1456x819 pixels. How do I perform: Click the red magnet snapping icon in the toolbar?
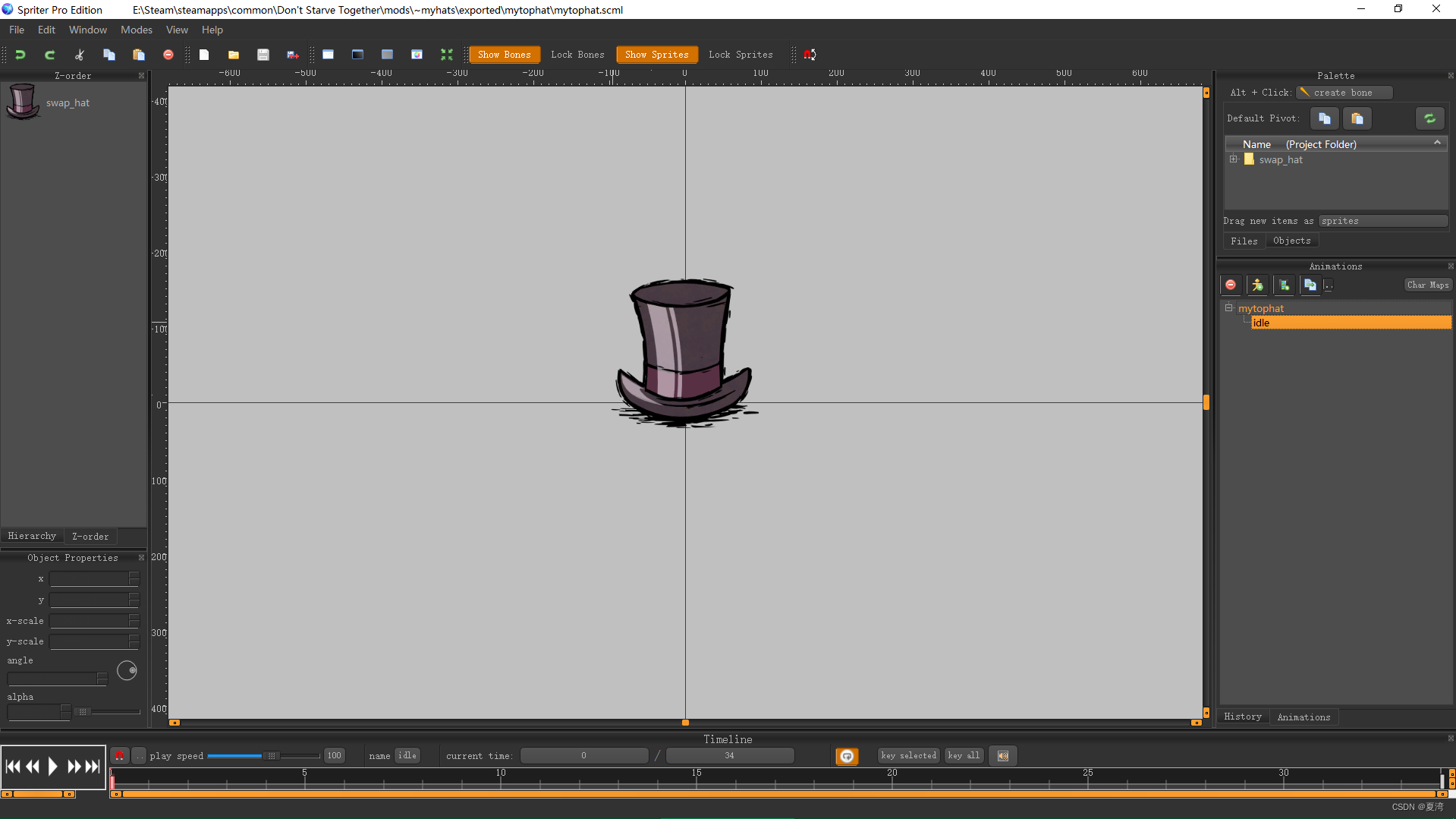pyautogui.click(x=810, y=55)
